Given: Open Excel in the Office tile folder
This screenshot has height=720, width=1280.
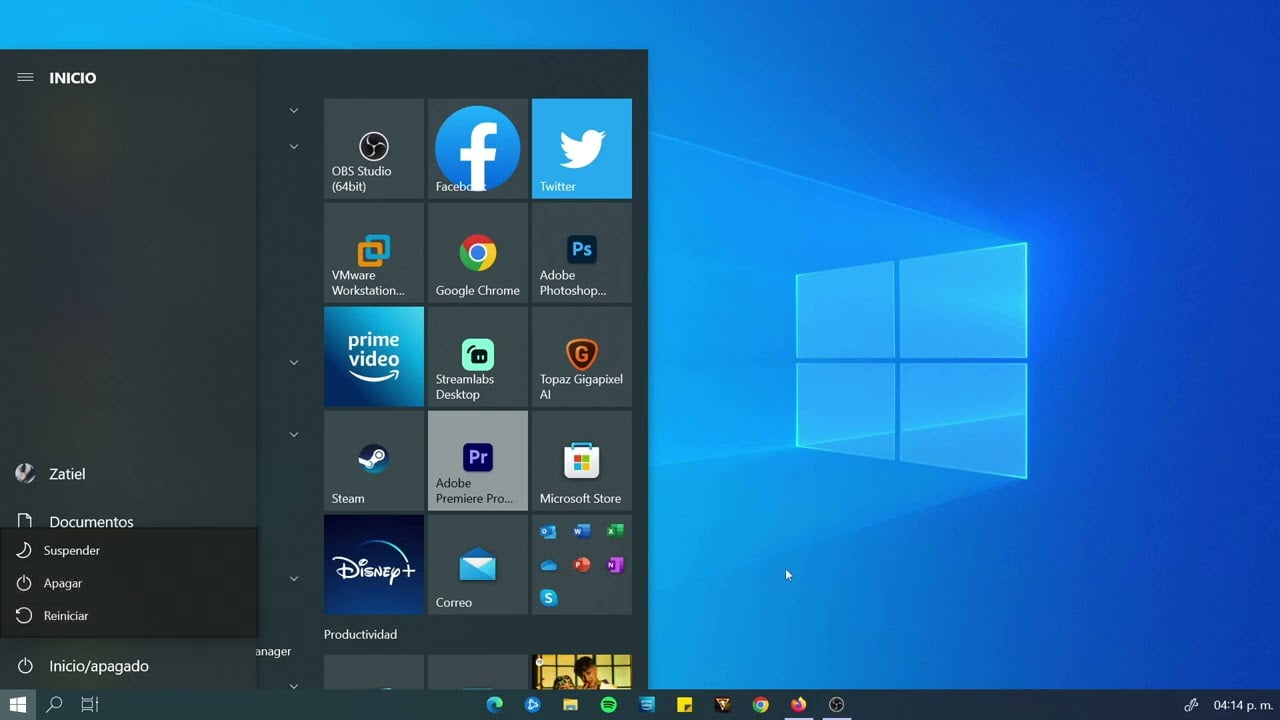Looking at the screenshot, I should 615,531.
